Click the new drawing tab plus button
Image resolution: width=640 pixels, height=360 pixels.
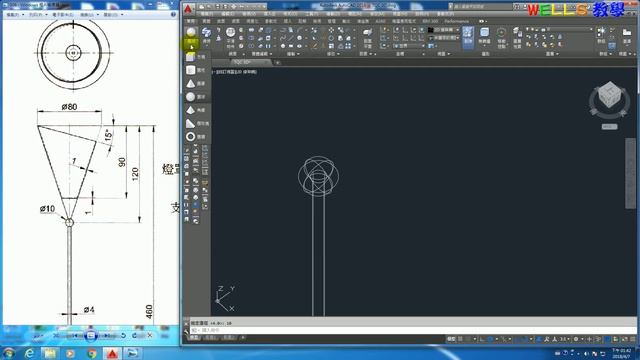pos(278,62)
